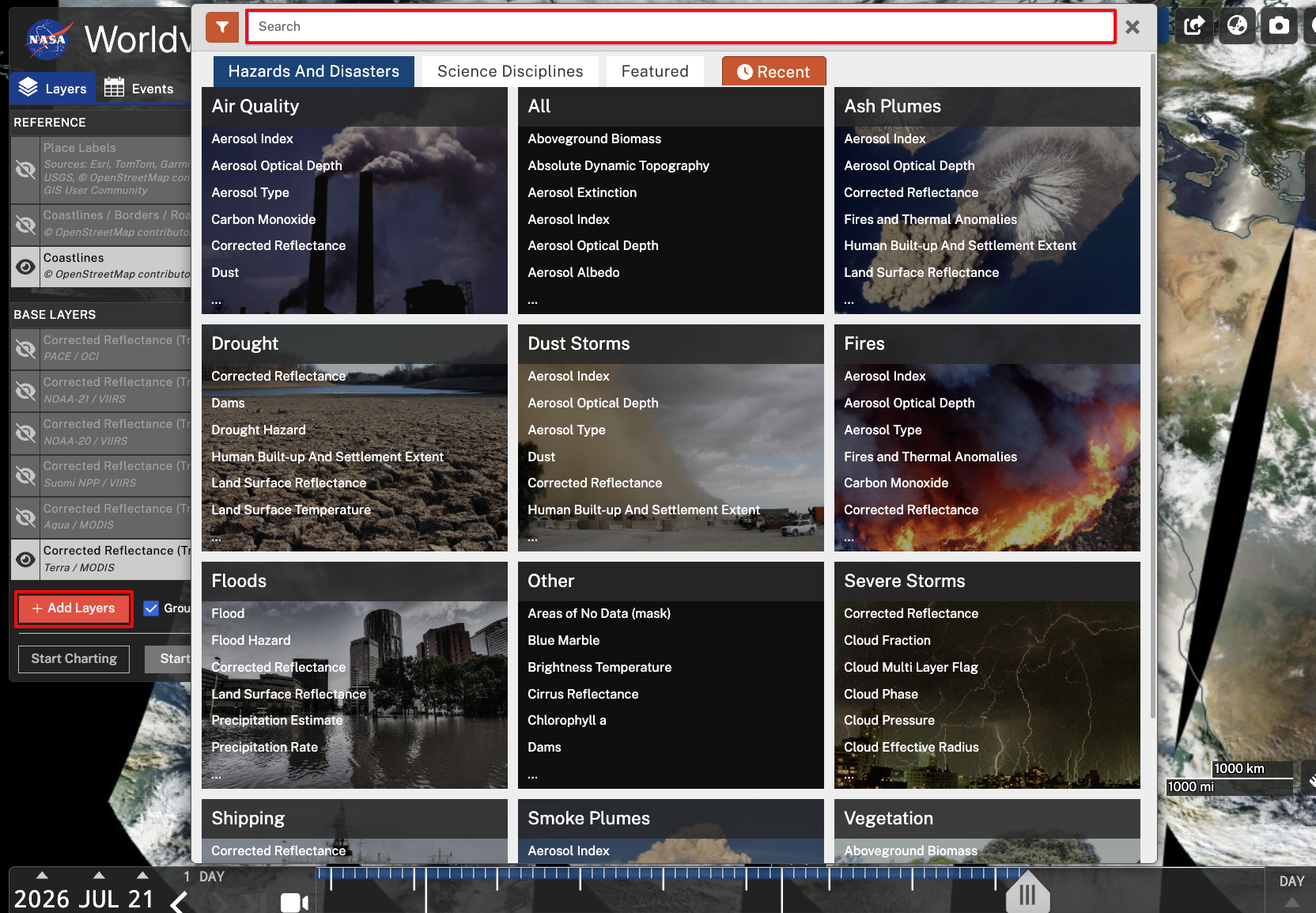
Task: Close the layer picker with the X
Action: click(1133, 27)
